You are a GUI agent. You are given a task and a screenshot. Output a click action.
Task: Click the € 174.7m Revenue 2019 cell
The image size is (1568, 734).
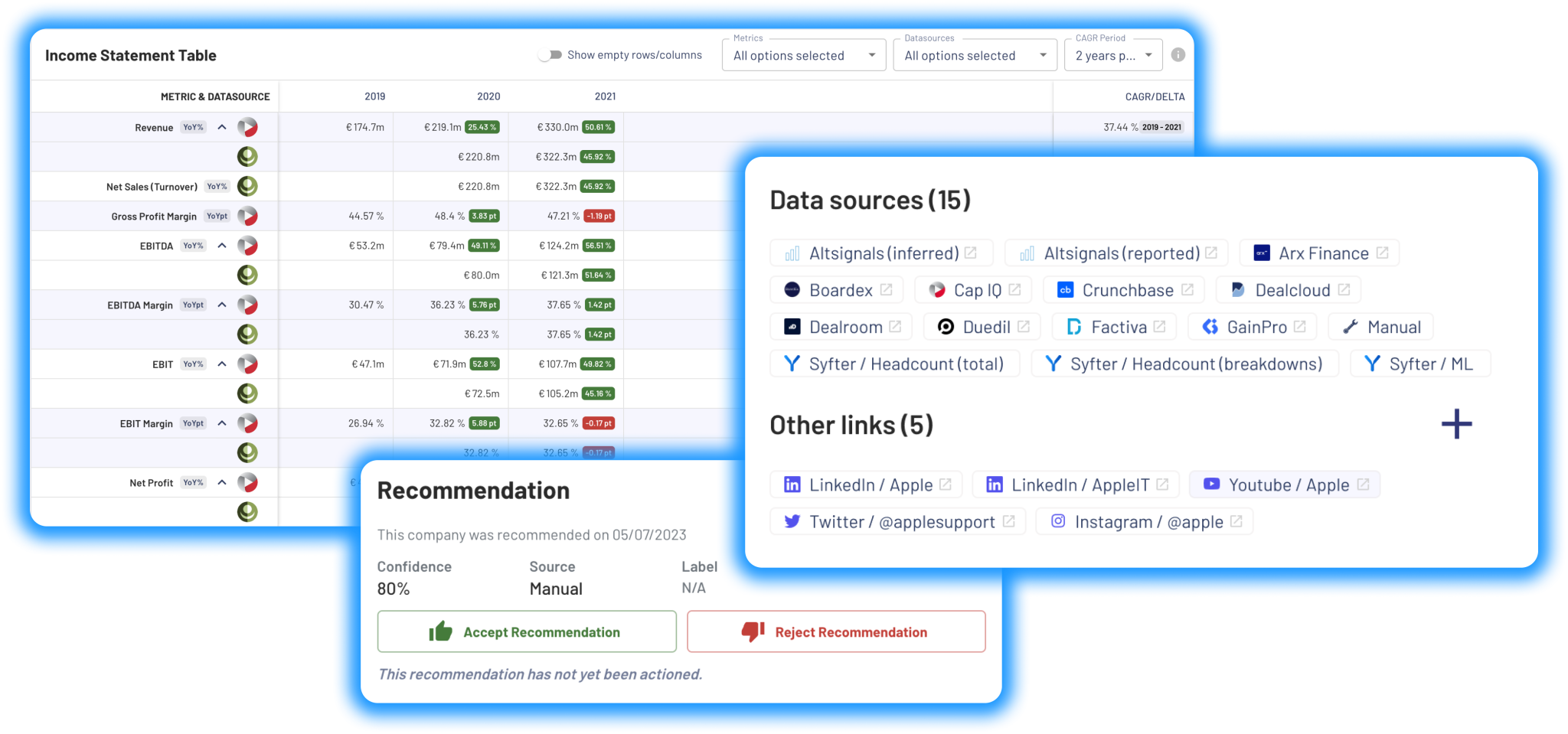point(364,127)
